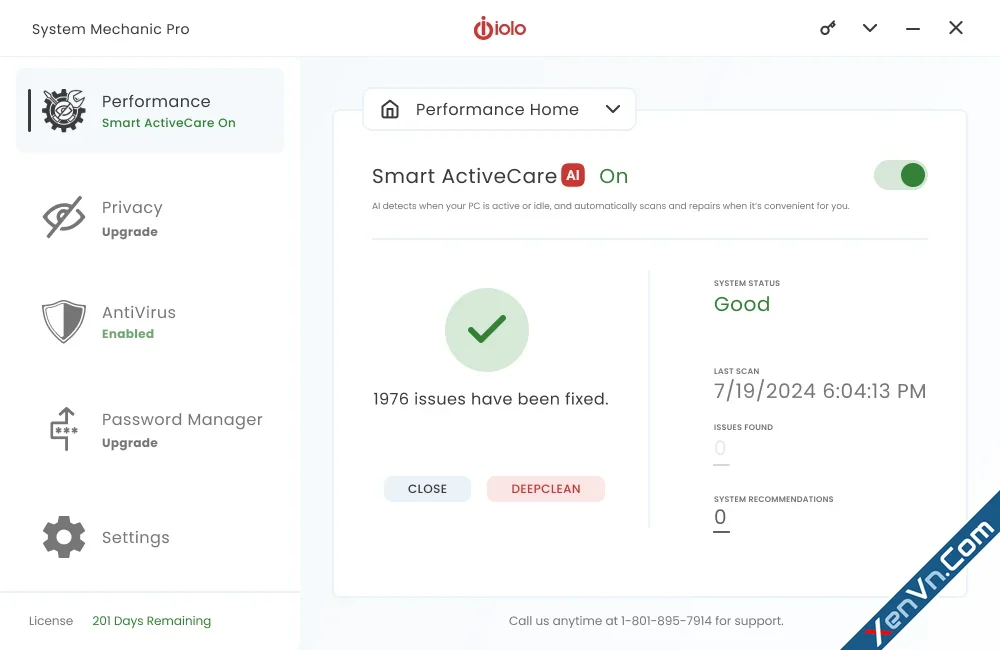
Task: Open the title bar chevron menu
Action: [x=870, y=28]
